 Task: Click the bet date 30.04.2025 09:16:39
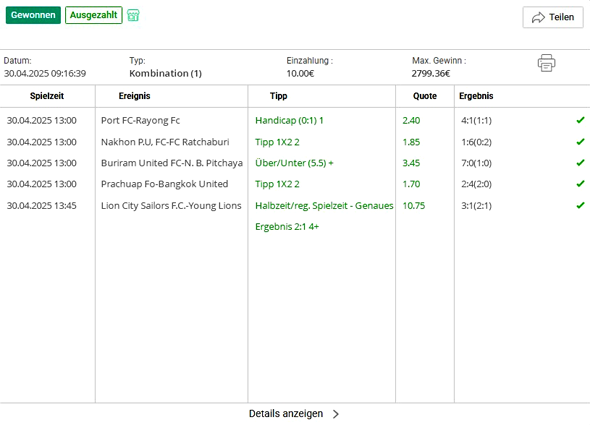pos(45,73)
